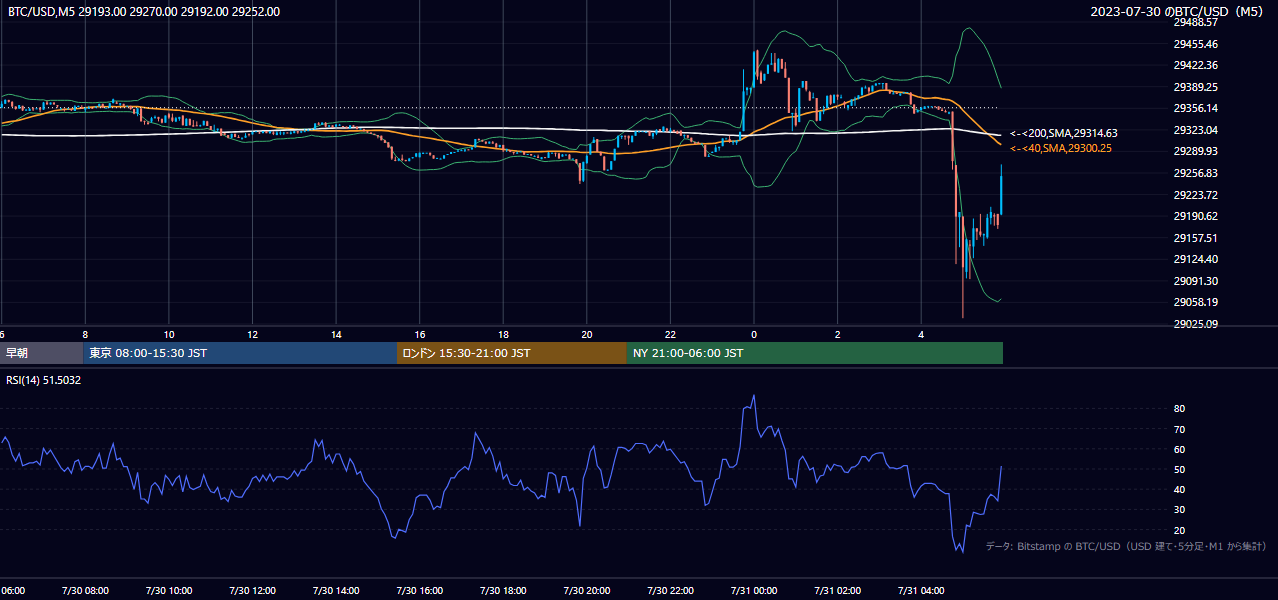The height and width of the screenshot is (600, 1278).
Task: Click the NY 21:00-06:00 JST session bar
Action: [x=815, y=353]
